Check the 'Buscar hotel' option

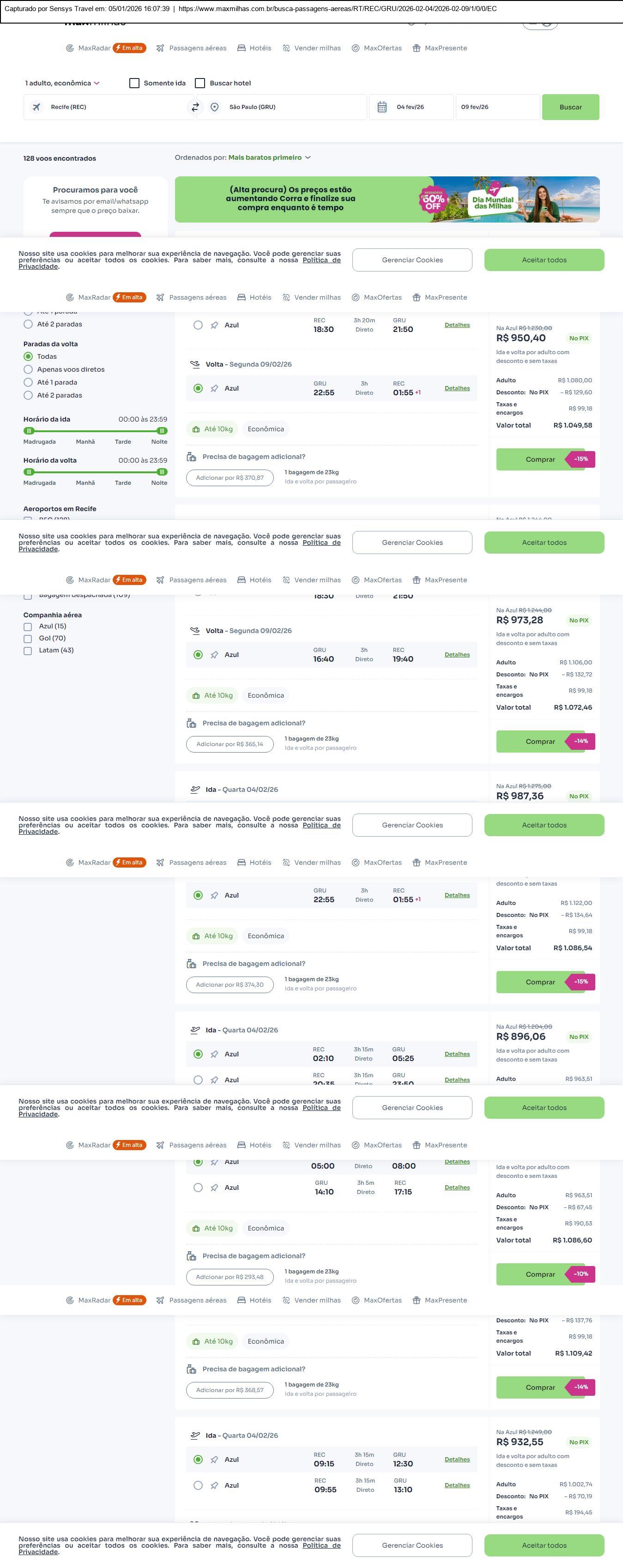point(200,84)
